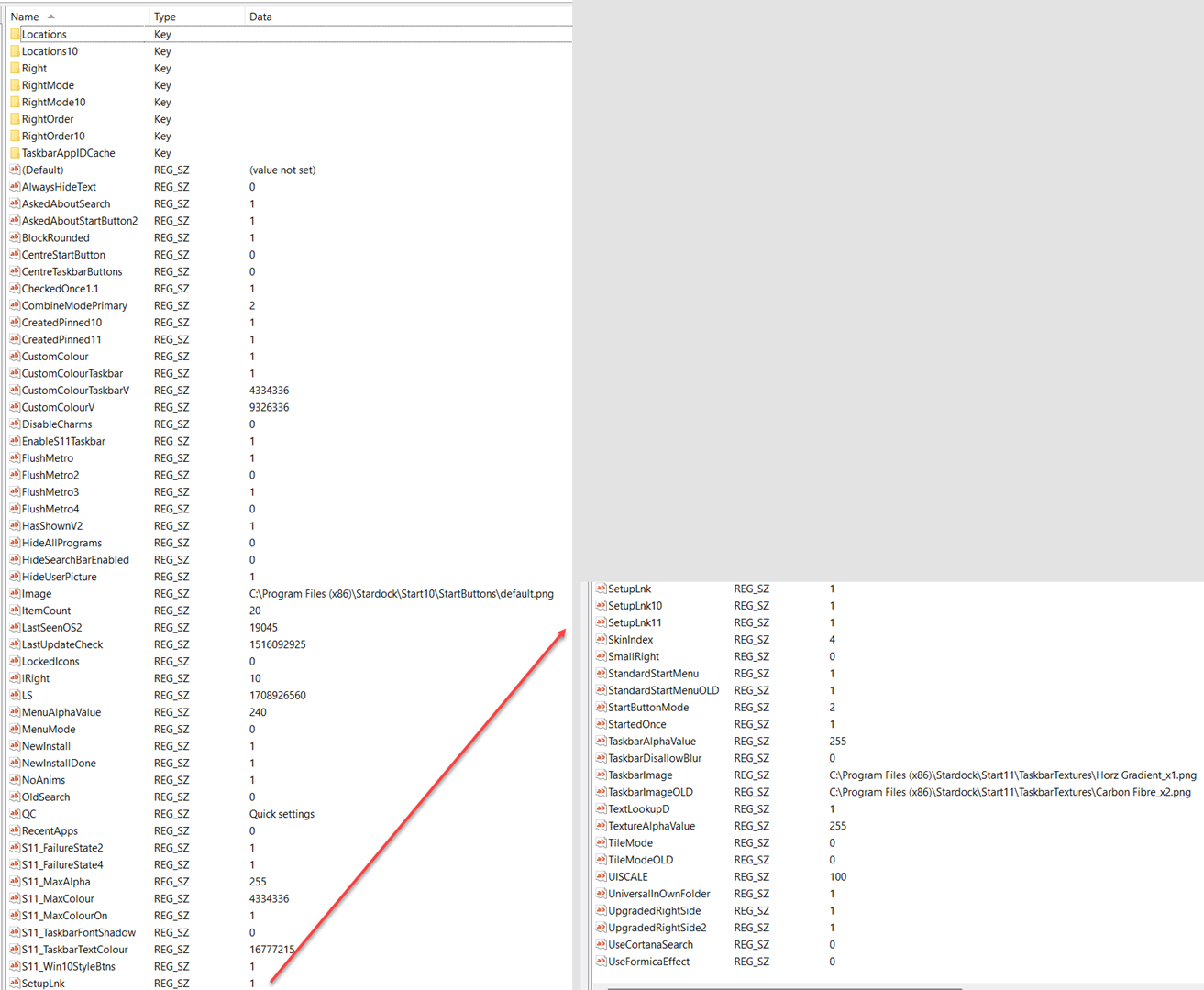Select the CentreTaskbarButtons value name
This screenshot has width=1204, height=990.
pyautogui.click(x=72, y=272)
